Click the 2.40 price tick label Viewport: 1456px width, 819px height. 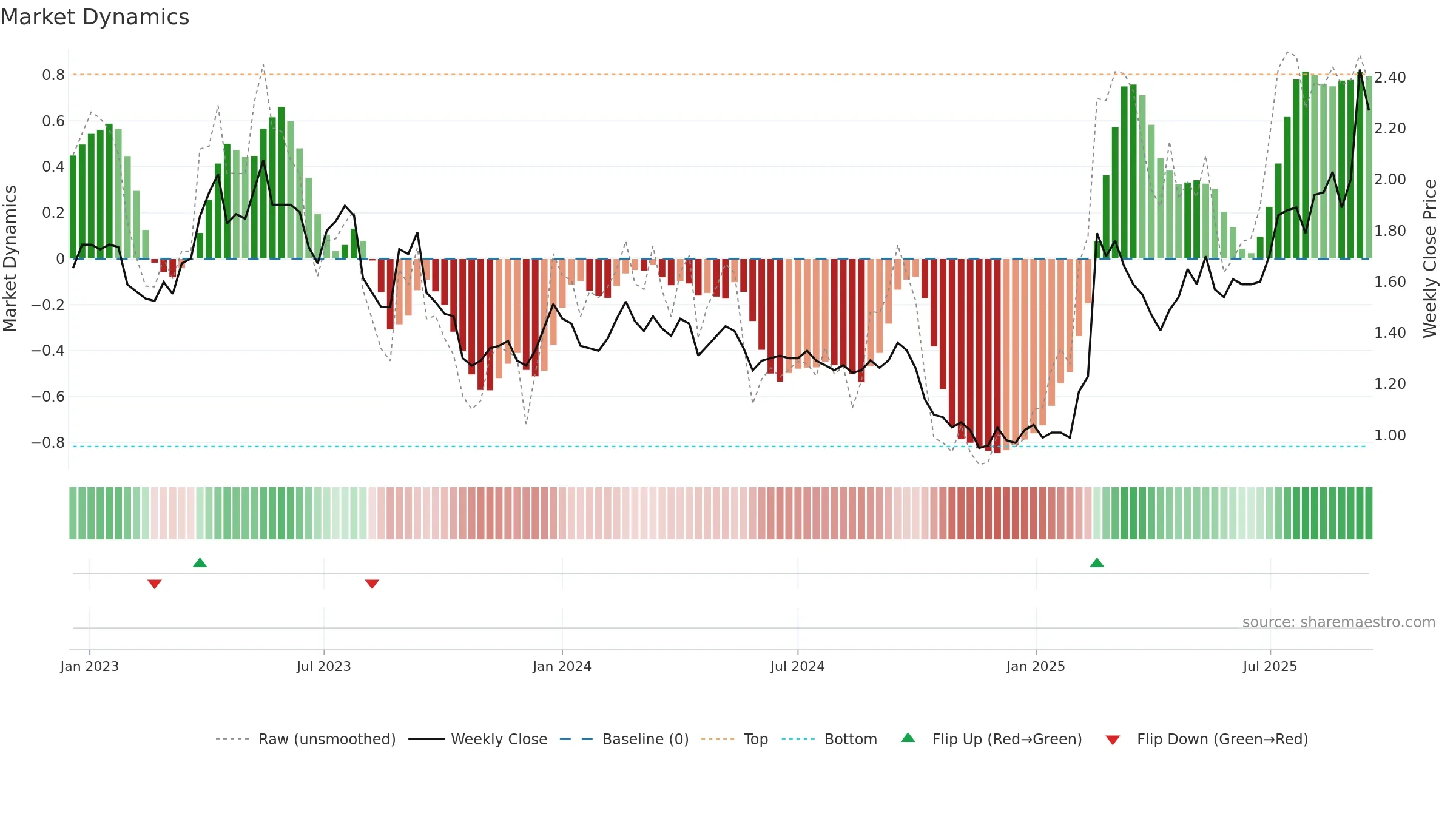pos(1390,77)
